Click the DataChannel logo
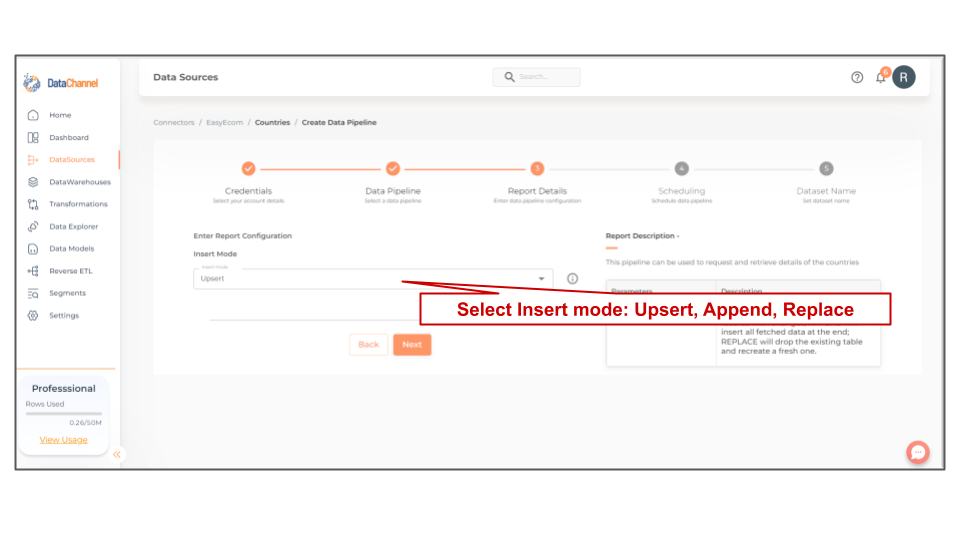This screenshot has height=540, width=960. 61,83
